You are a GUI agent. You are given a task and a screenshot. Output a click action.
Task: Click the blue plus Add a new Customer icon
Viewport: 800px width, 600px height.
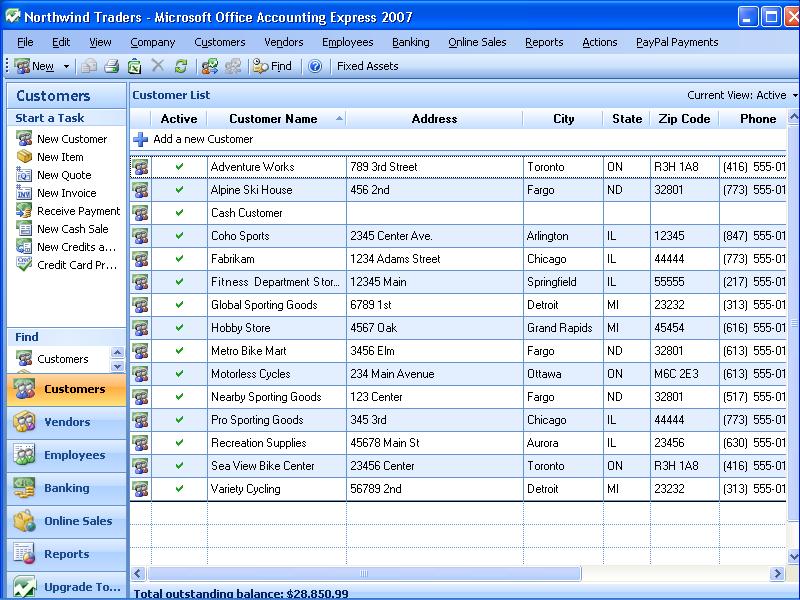(141, 140)
